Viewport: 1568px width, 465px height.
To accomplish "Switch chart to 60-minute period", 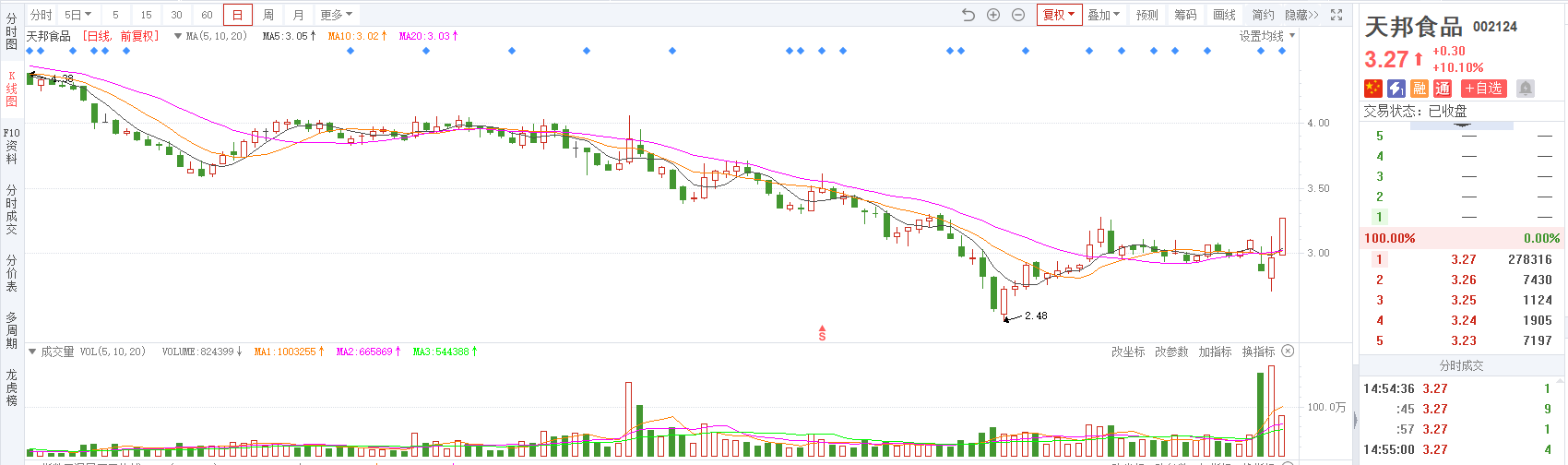I will tap(207, 15).
